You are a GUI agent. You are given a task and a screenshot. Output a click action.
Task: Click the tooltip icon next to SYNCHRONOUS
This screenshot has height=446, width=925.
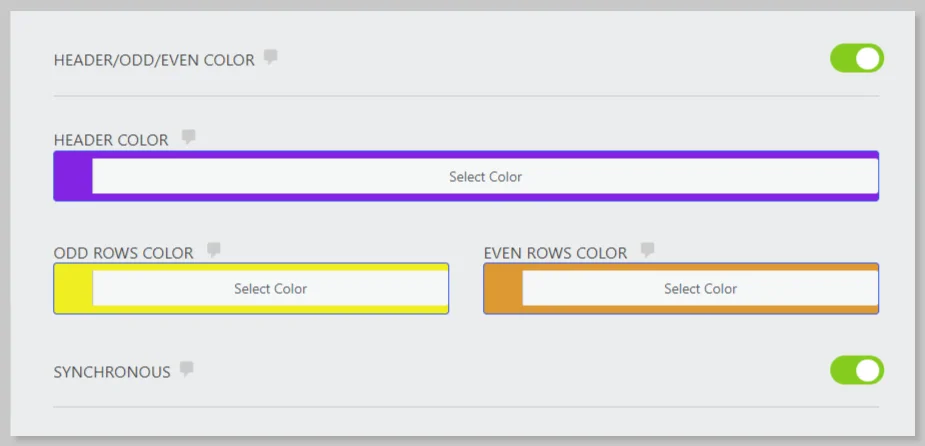[x=186, y=369]
